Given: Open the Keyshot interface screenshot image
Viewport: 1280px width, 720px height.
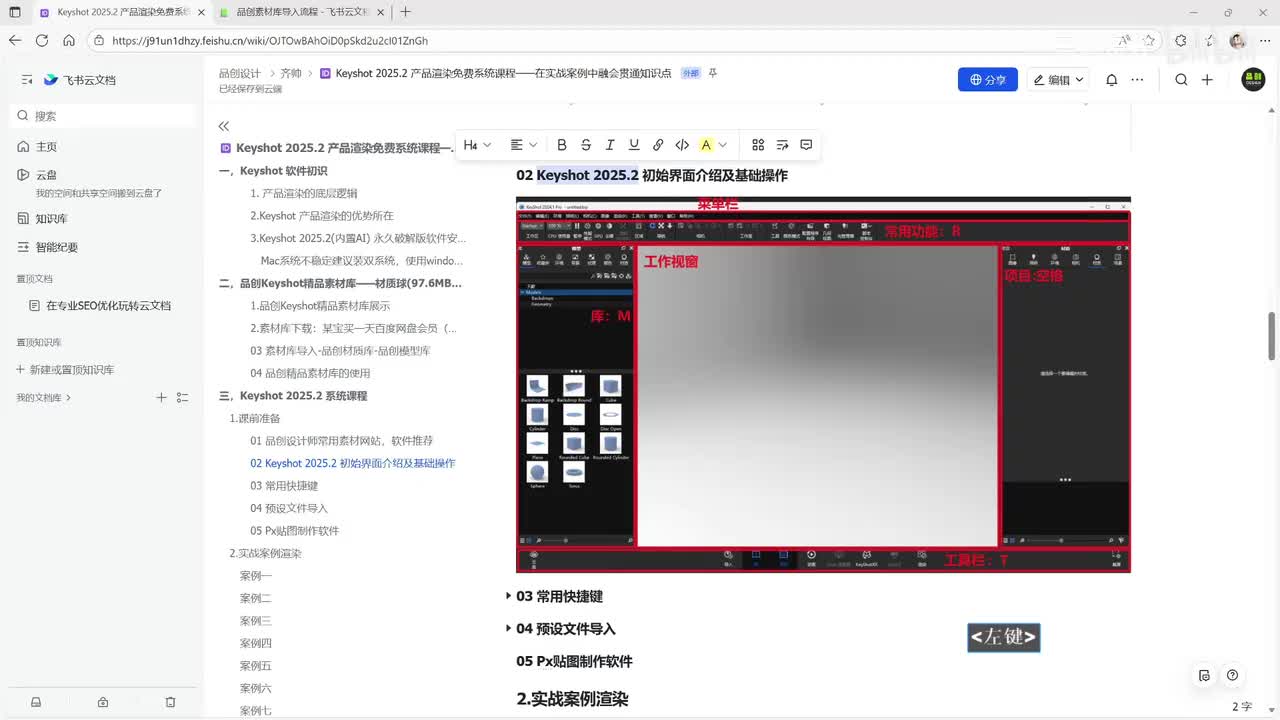Looking at the screenshot, I should 823,385.
